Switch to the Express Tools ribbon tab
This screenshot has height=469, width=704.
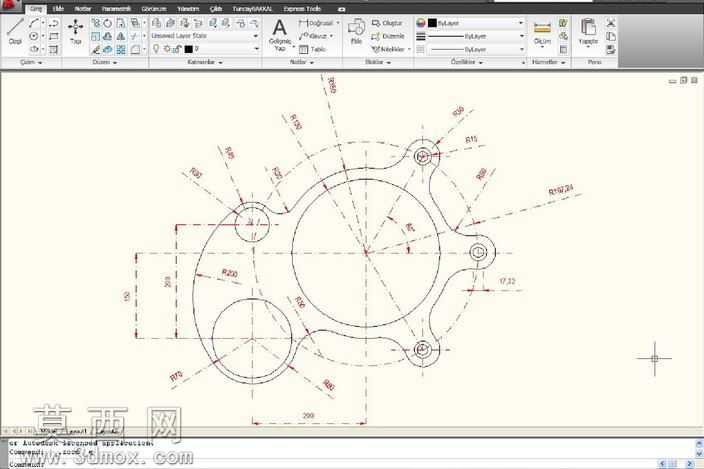tap(302, 9)
